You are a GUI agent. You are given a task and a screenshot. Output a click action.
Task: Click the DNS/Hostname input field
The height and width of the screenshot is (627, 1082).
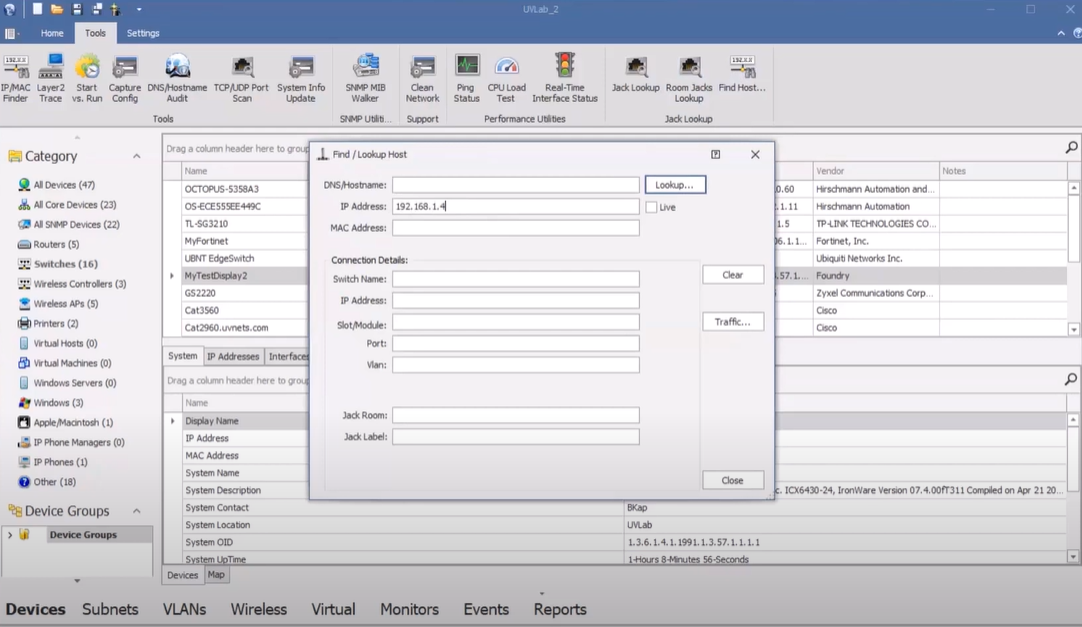515,185
